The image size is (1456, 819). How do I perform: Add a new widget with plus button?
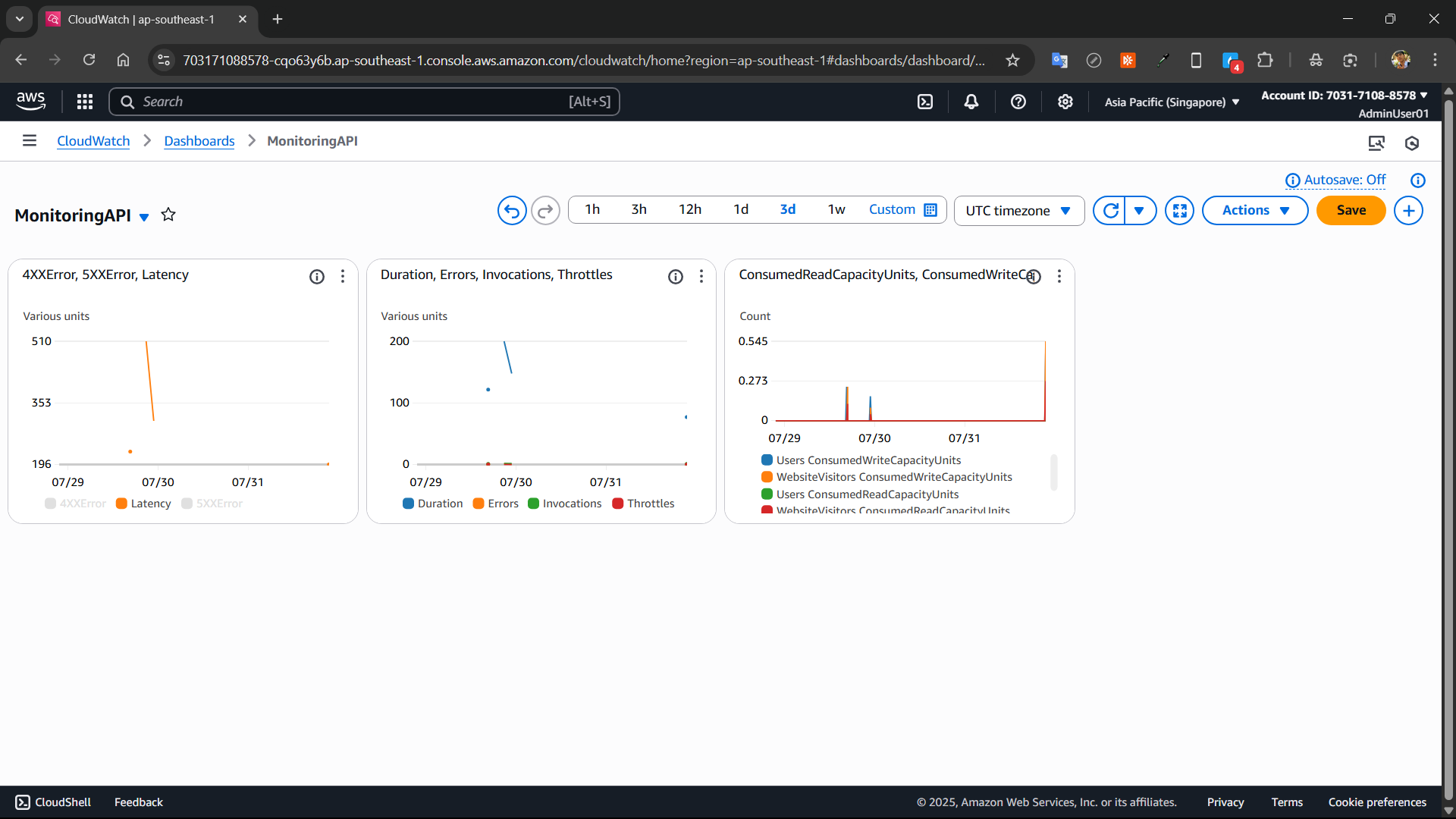(x=1409, y=211)
